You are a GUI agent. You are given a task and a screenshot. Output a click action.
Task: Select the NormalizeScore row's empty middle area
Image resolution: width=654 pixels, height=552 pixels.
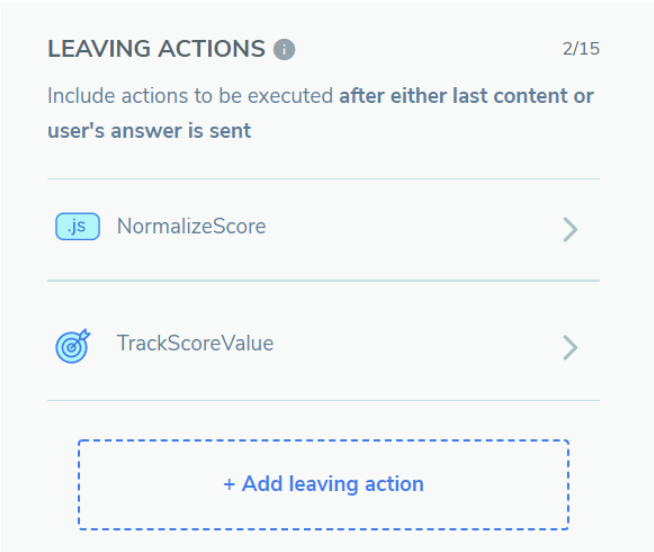point(413,229)
